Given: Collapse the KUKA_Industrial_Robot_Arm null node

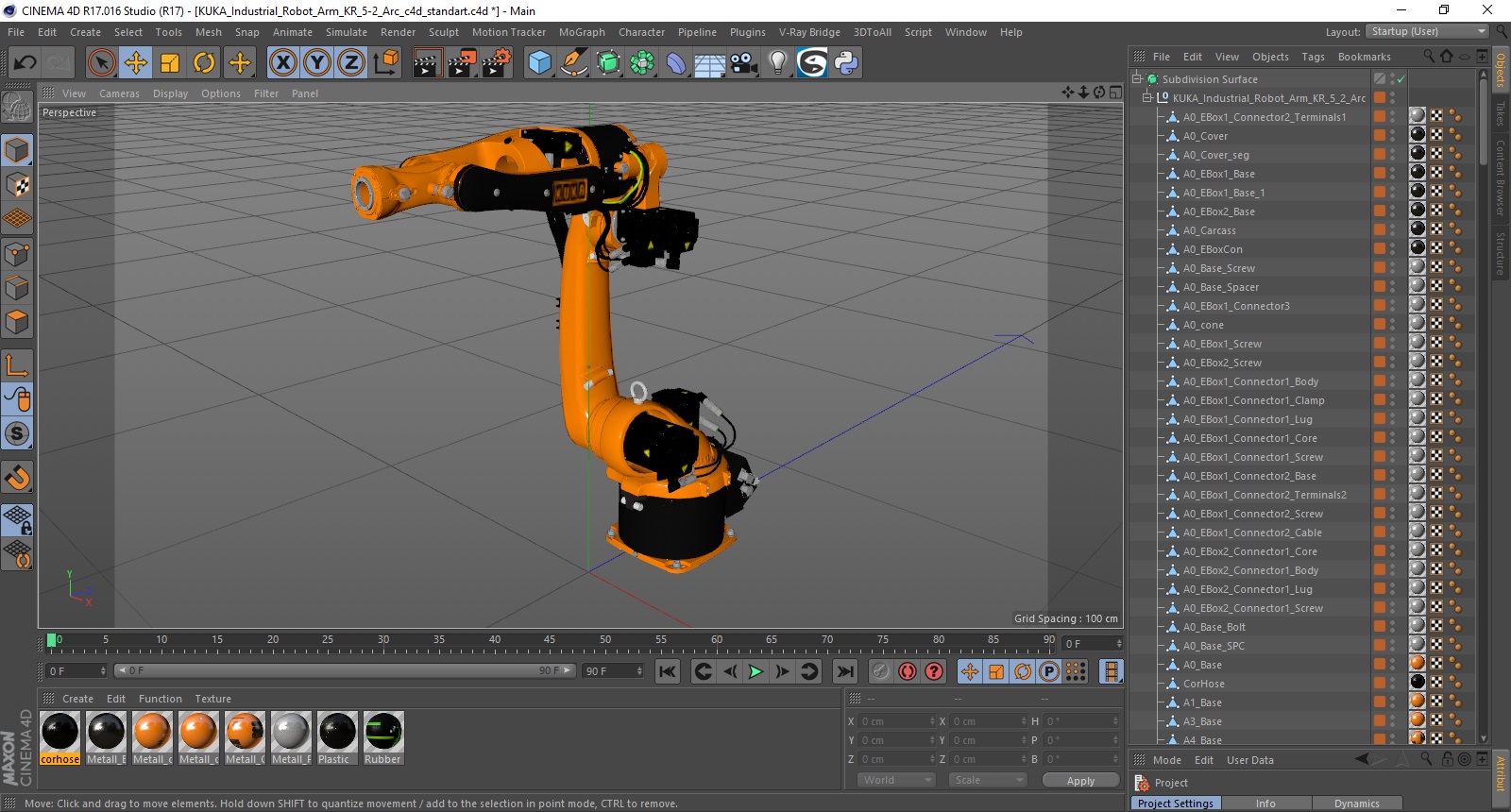Looking at the screenshot, I should (x=1147, y=98).
